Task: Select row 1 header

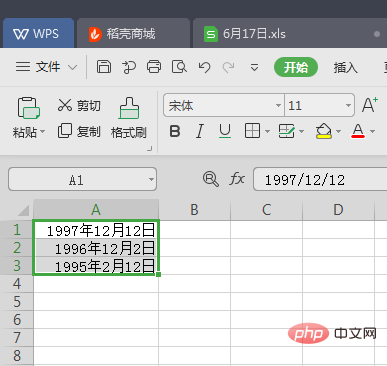Action: click(17, 230)
